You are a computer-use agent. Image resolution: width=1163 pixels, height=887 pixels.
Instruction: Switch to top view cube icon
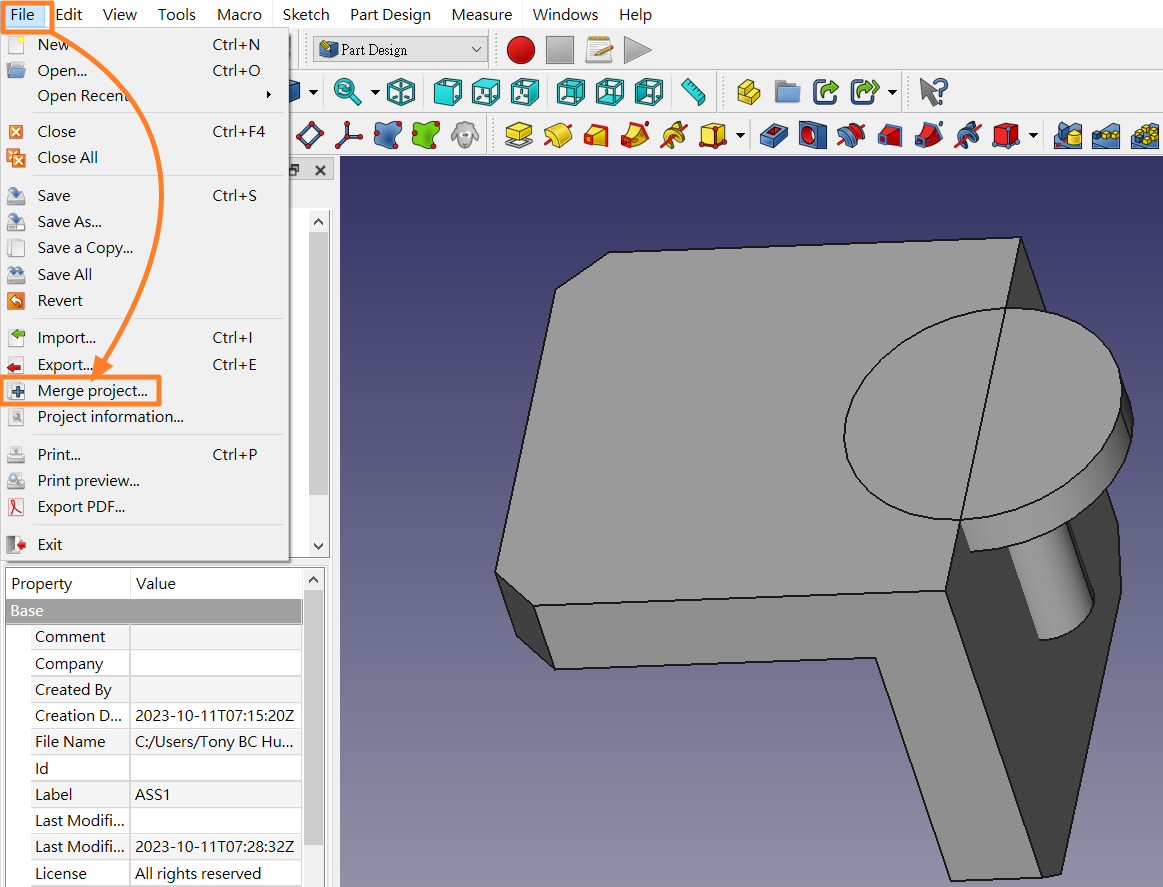click(486, 92)
